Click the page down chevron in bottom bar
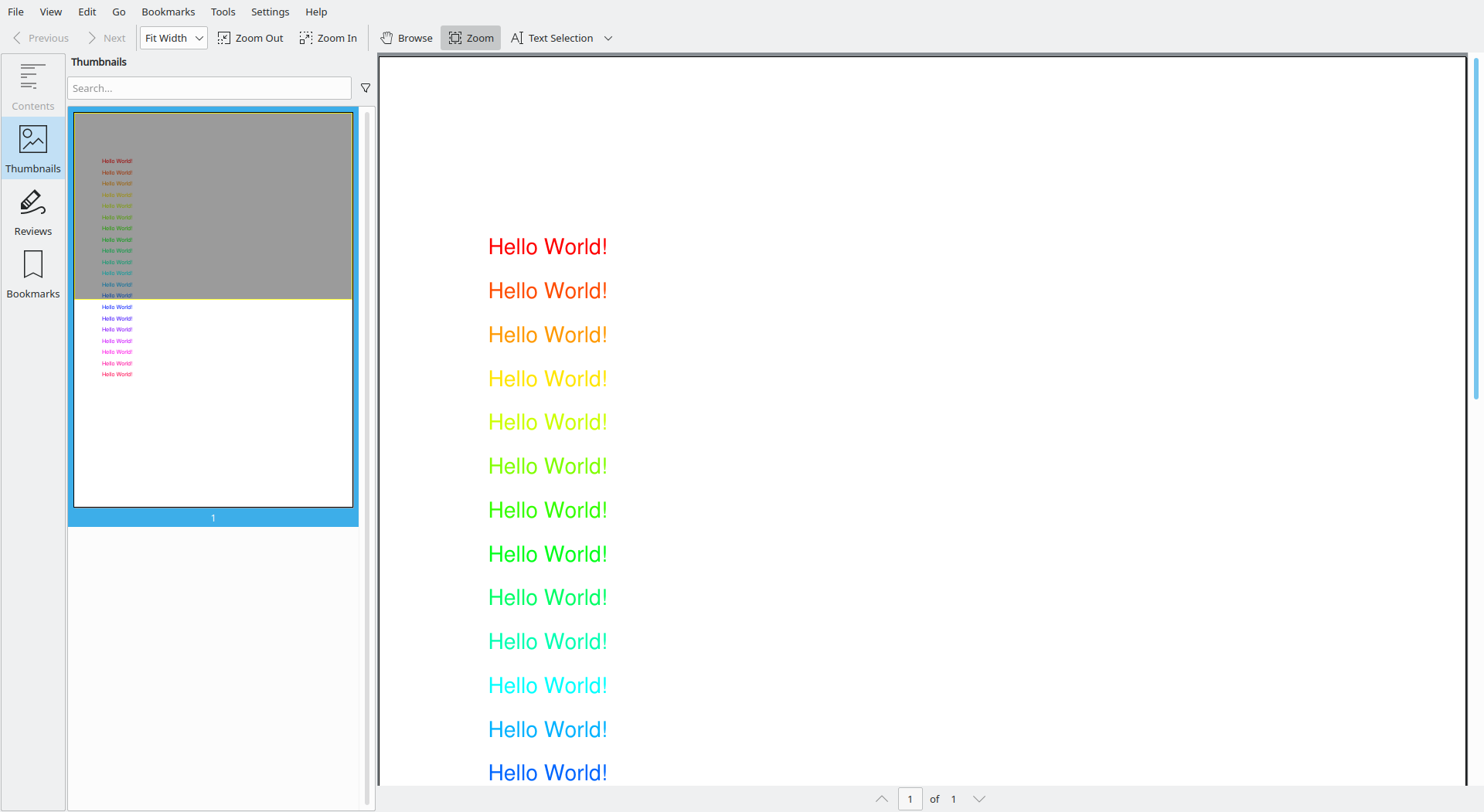 [979, 799]
